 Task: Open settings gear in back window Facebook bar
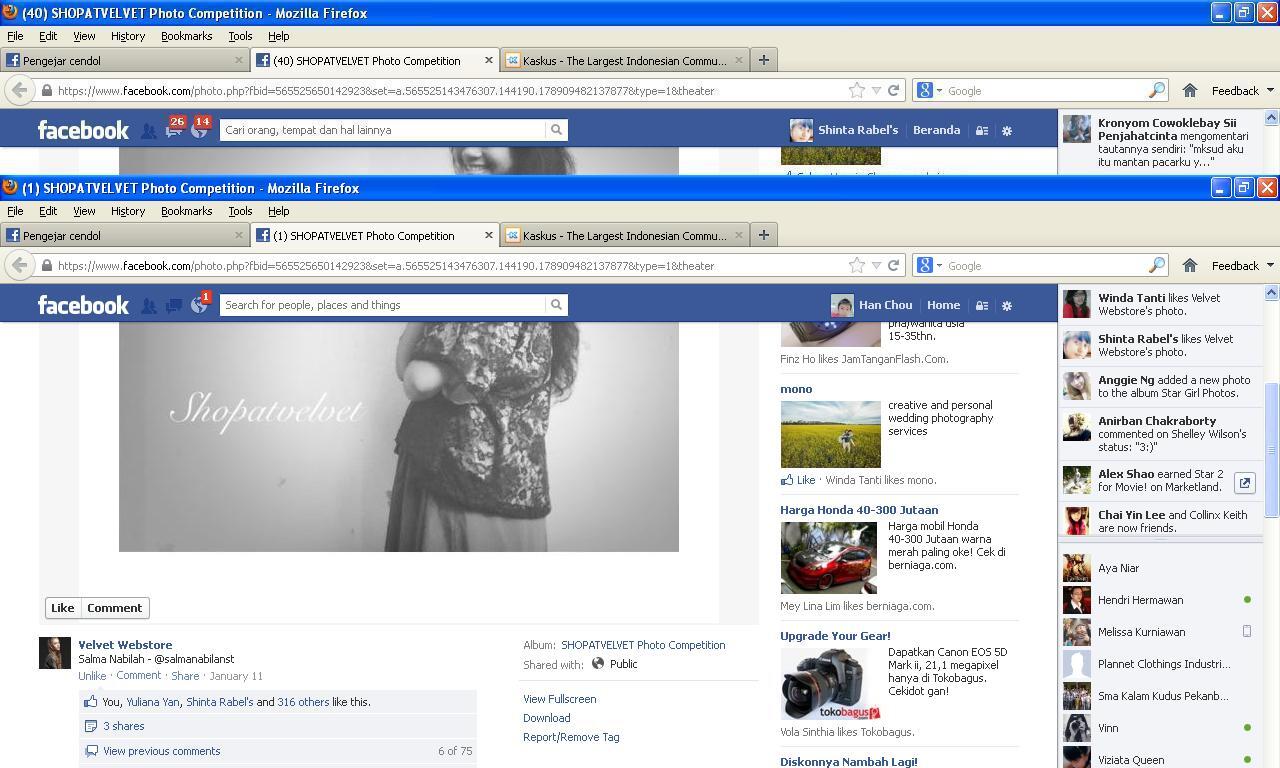pos(1007,130)
